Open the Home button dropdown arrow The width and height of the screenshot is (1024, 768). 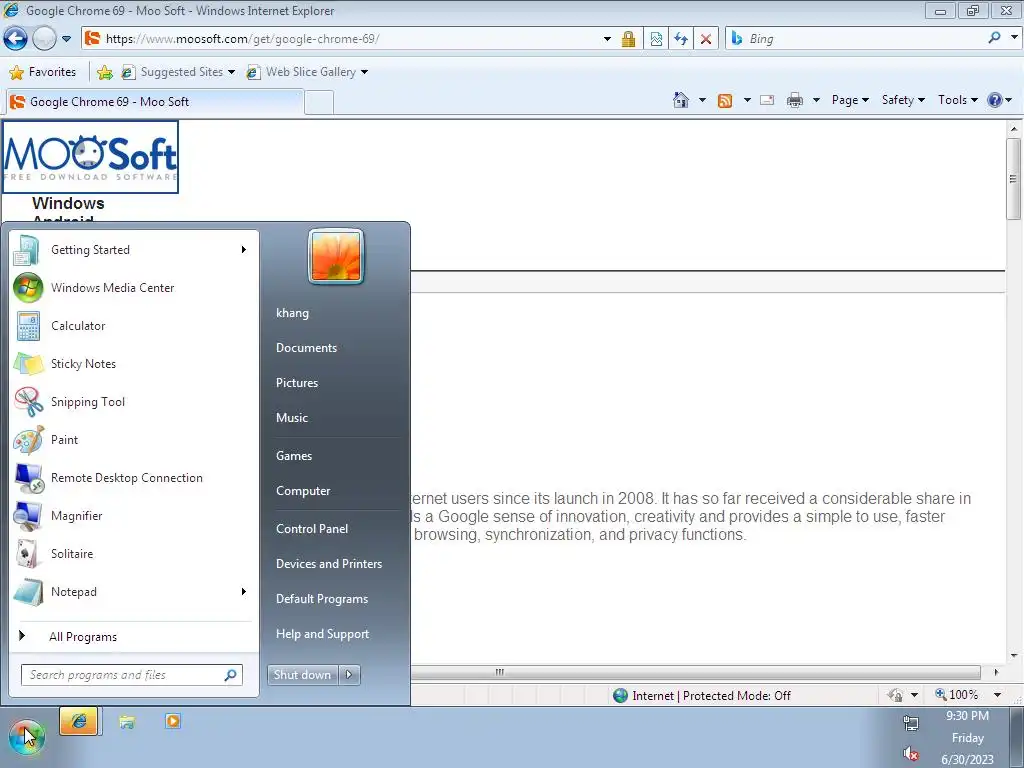702,100
